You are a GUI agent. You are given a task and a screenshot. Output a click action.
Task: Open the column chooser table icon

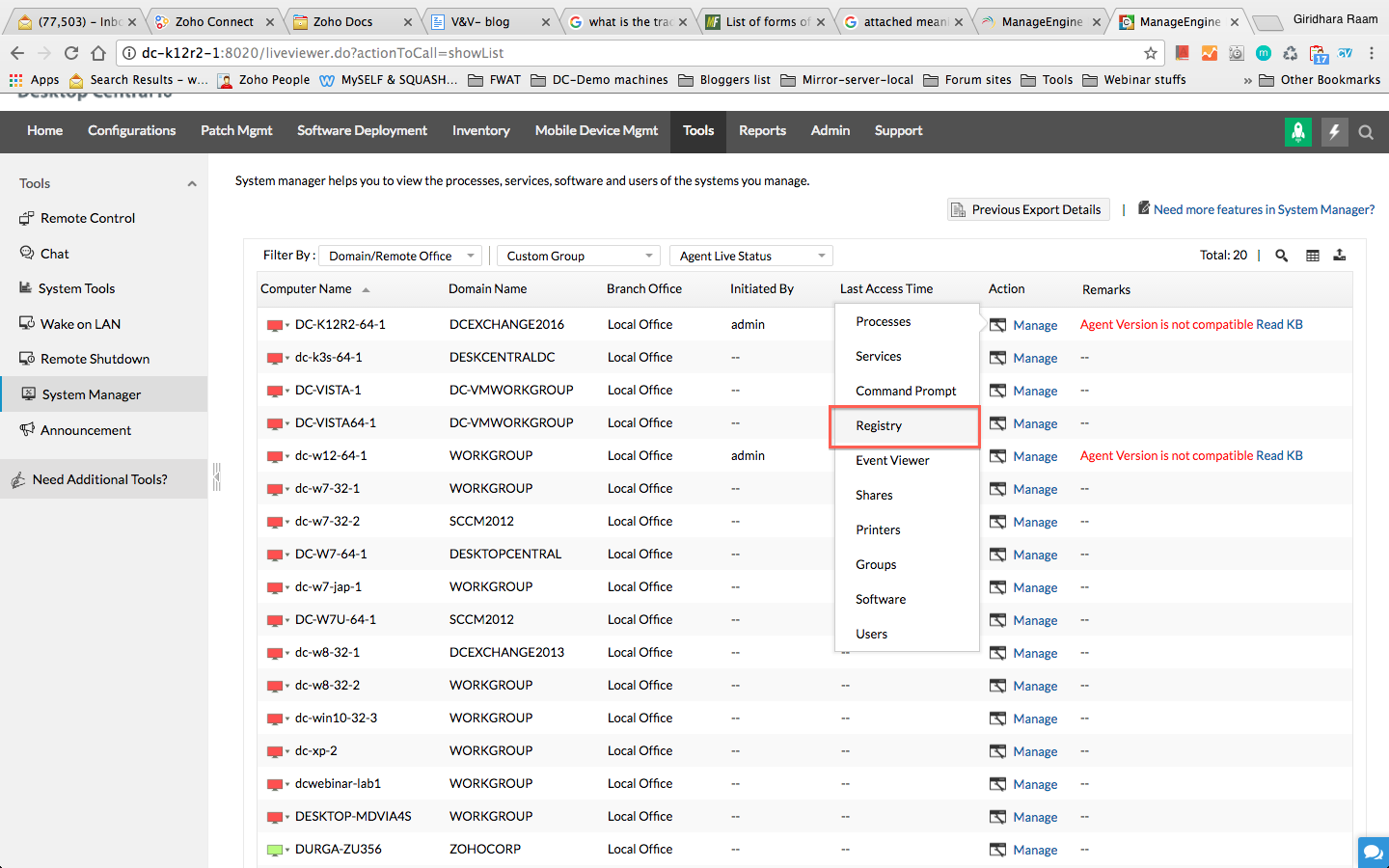click(x=1312, y=256)
